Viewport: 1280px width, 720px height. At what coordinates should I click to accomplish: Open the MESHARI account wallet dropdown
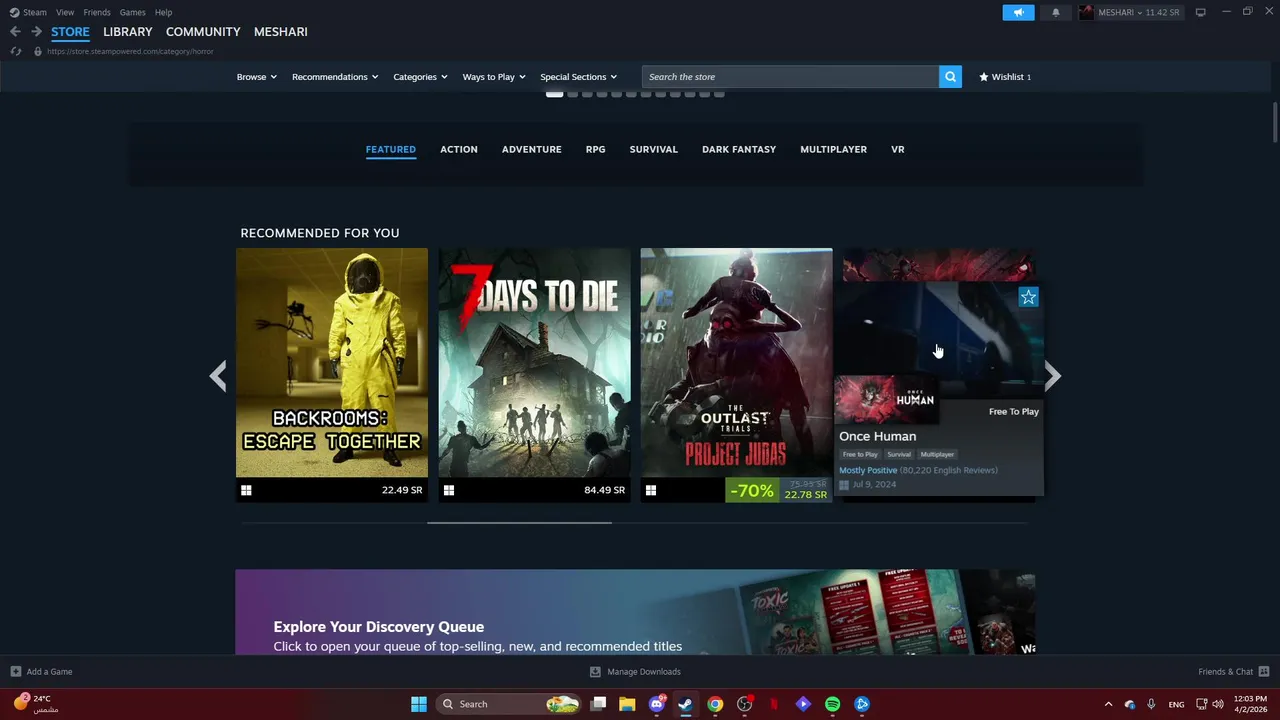[1140, 12]
